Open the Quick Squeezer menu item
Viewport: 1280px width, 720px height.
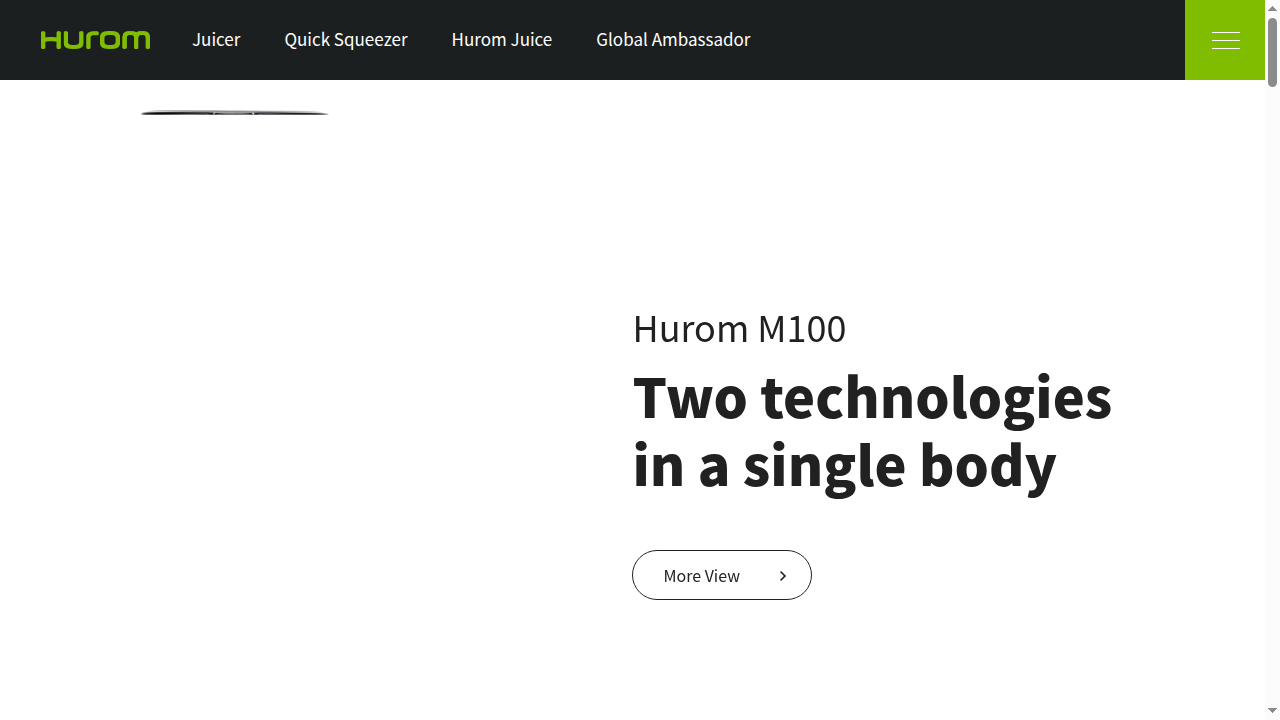pos(346,40)
